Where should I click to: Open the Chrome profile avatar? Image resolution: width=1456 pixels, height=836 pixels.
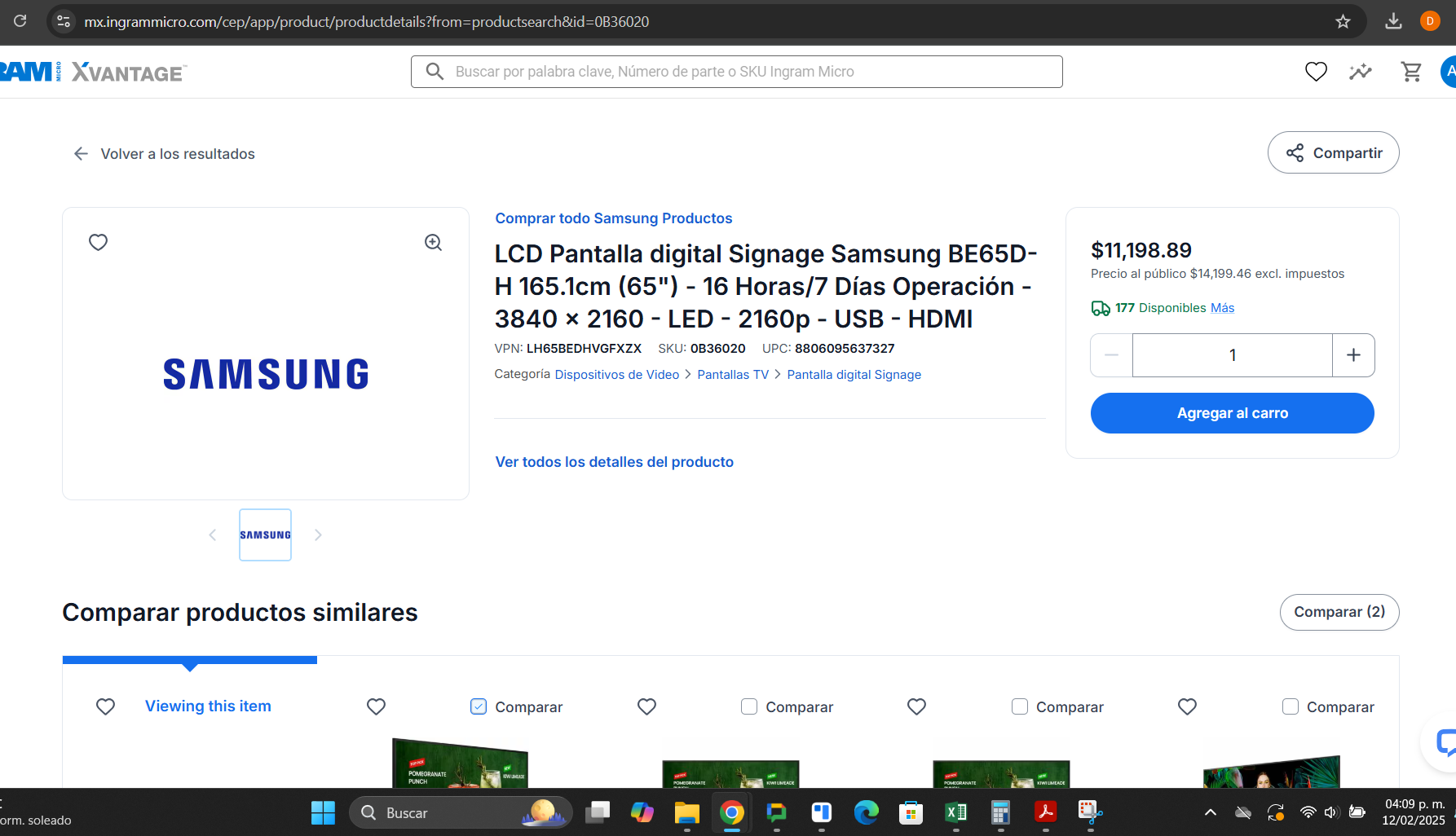(1429, 22)
